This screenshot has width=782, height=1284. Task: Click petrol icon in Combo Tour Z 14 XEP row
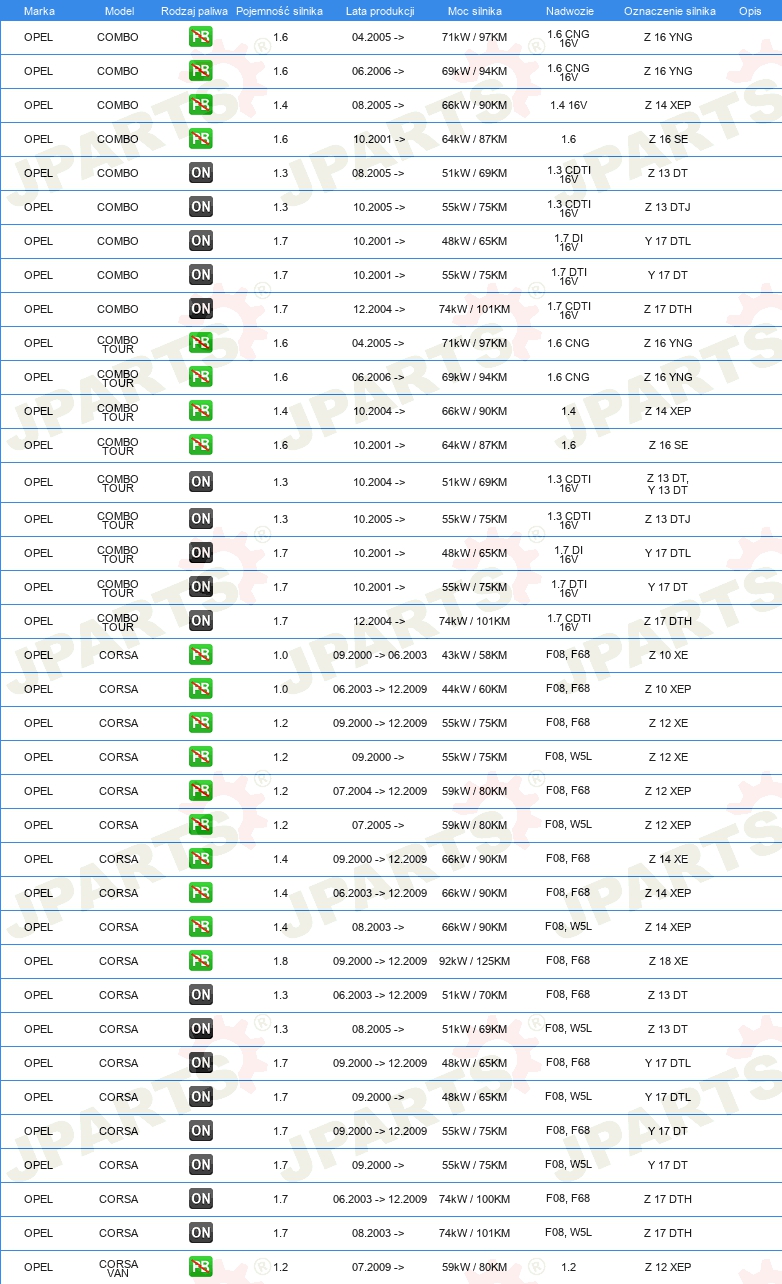coord(201,411)
